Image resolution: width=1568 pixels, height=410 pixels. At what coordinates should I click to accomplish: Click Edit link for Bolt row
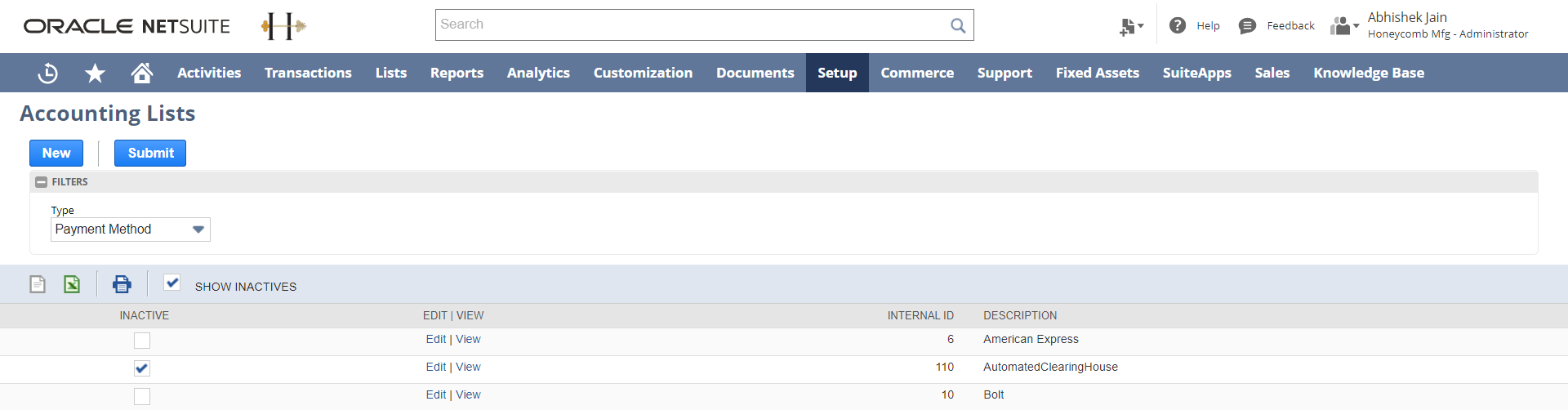pyautogui.click(x=435, y=395)
